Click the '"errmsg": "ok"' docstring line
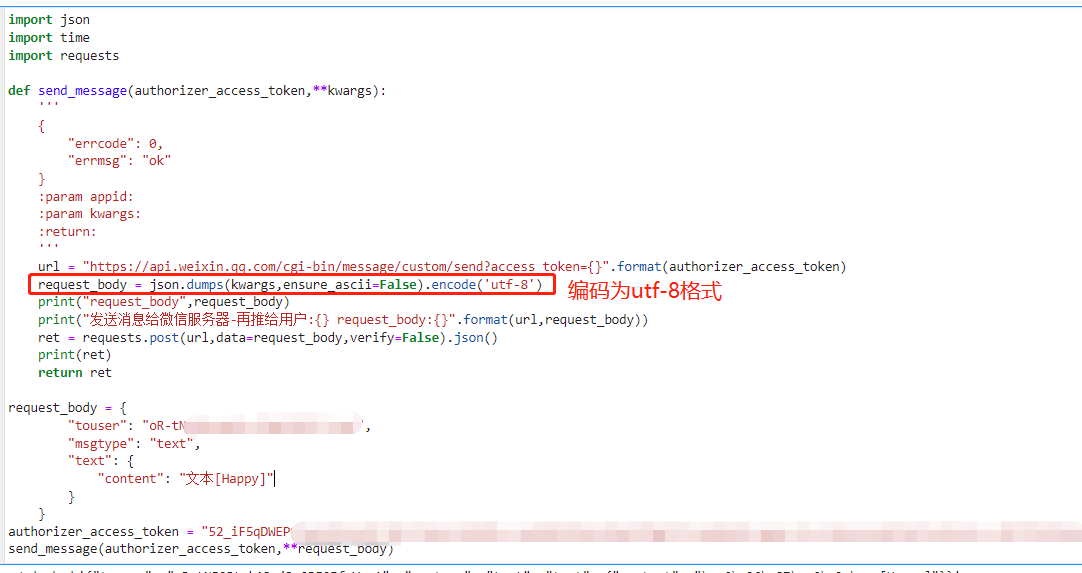 119,161
